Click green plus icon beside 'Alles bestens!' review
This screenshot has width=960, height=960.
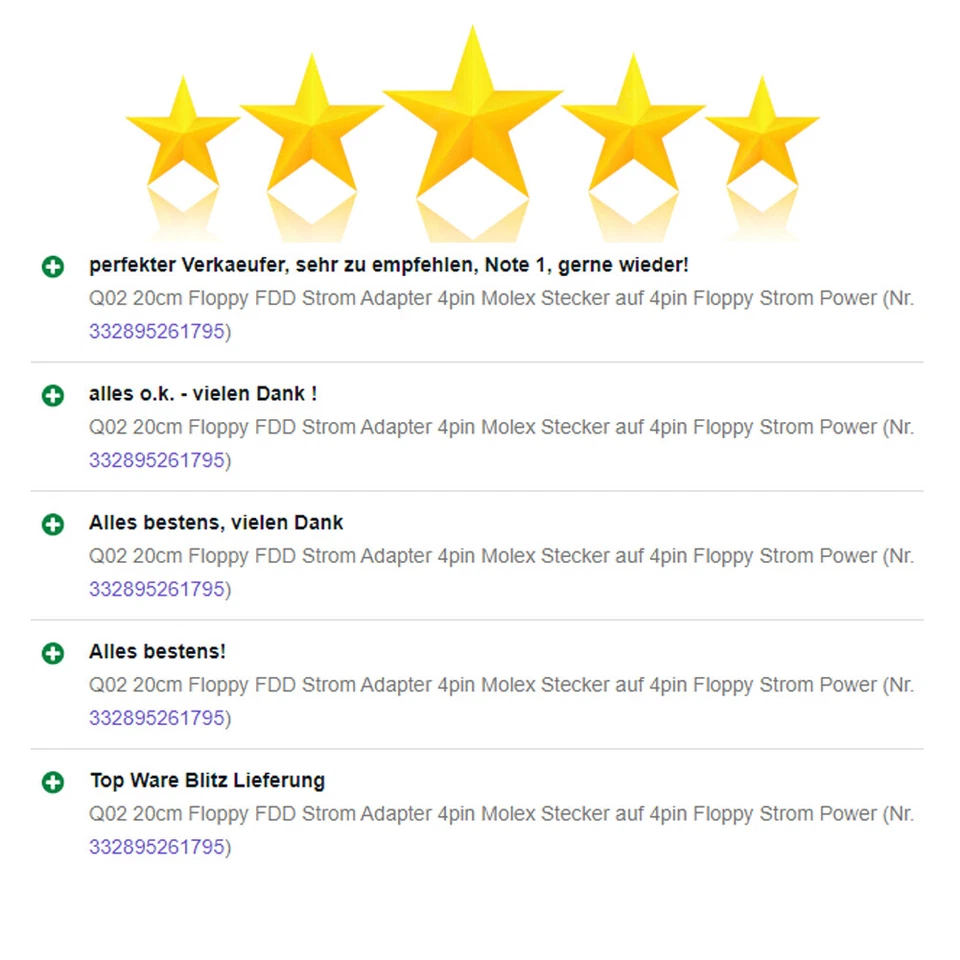pos(53,653)
